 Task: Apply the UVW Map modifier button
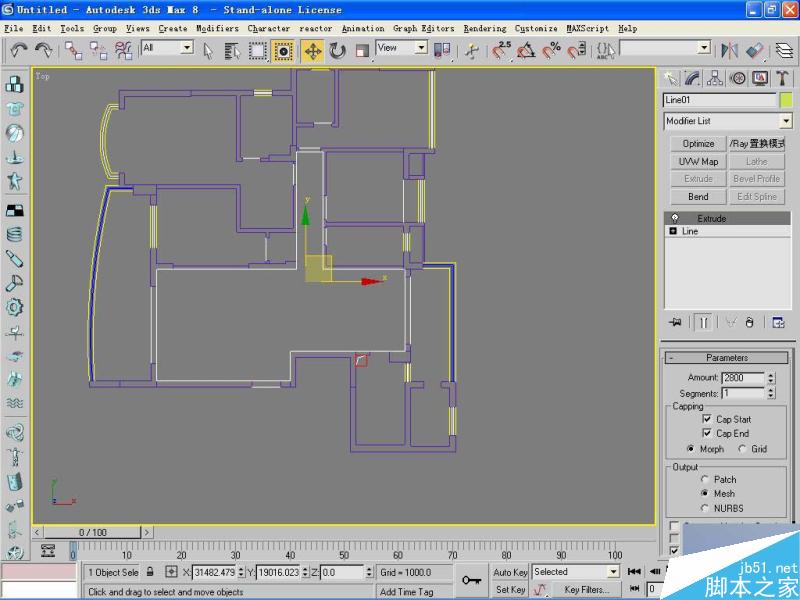tap(697, 161)
